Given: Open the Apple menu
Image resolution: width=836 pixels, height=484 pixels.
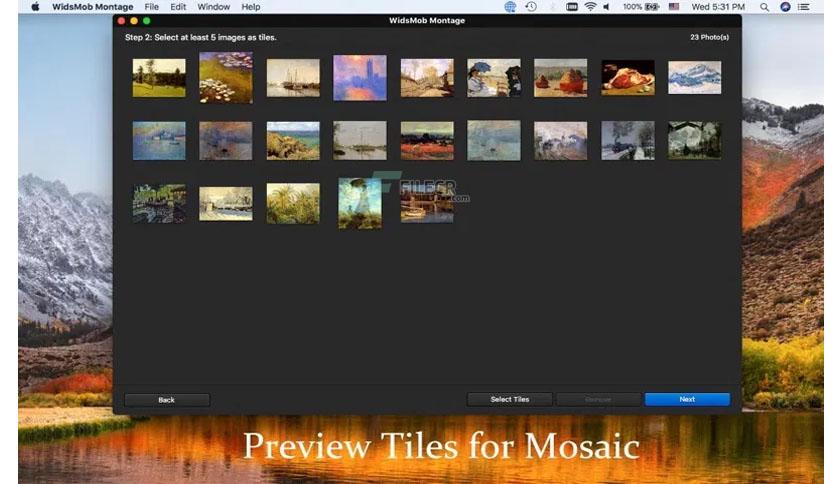Looking at the screenshot, I should point(35,7).
